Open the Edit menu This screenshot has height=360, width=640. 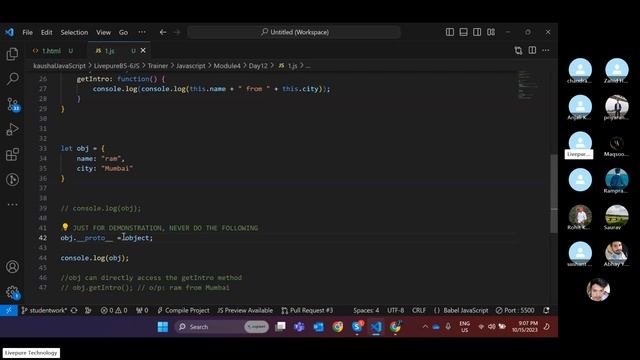click(47, 32)
